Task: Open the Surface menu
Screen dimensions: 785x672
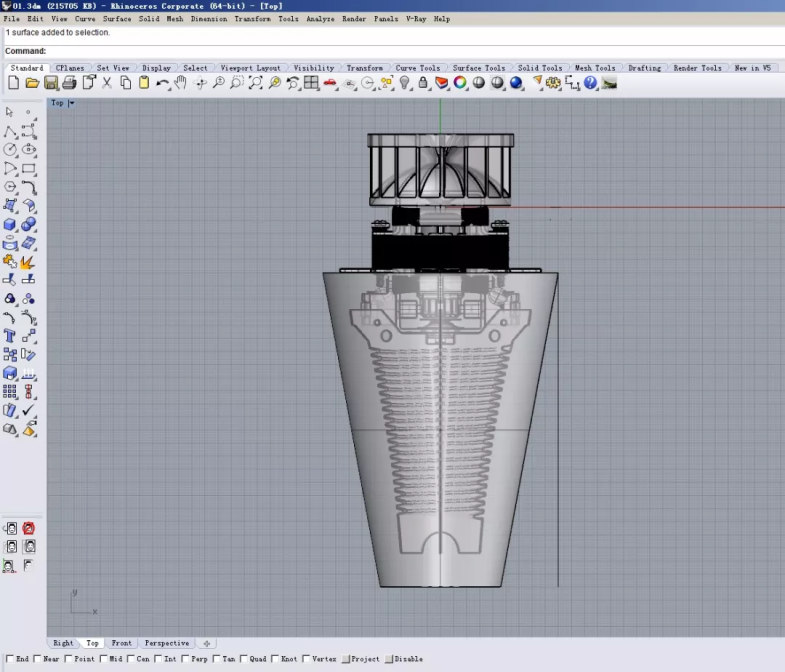Action: tap(117, 19)
